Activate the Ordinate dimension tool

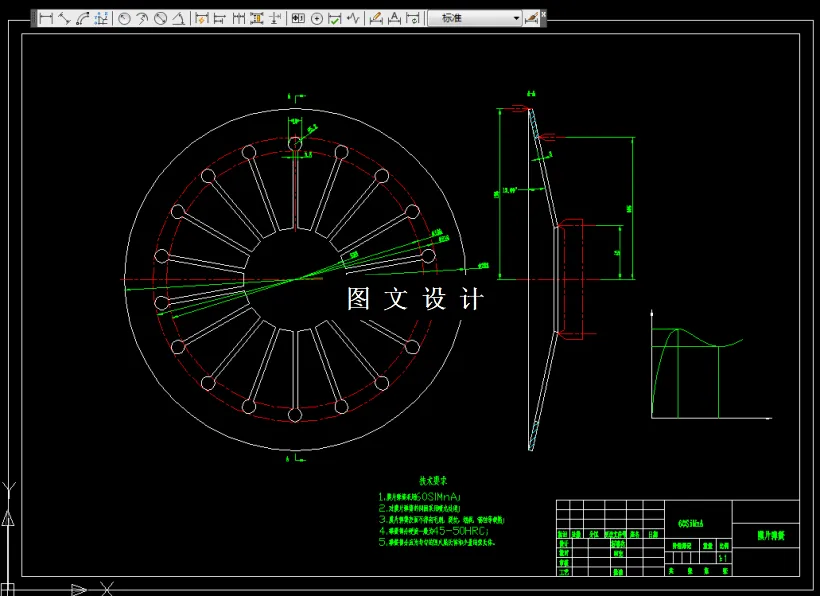click(101, 18)
